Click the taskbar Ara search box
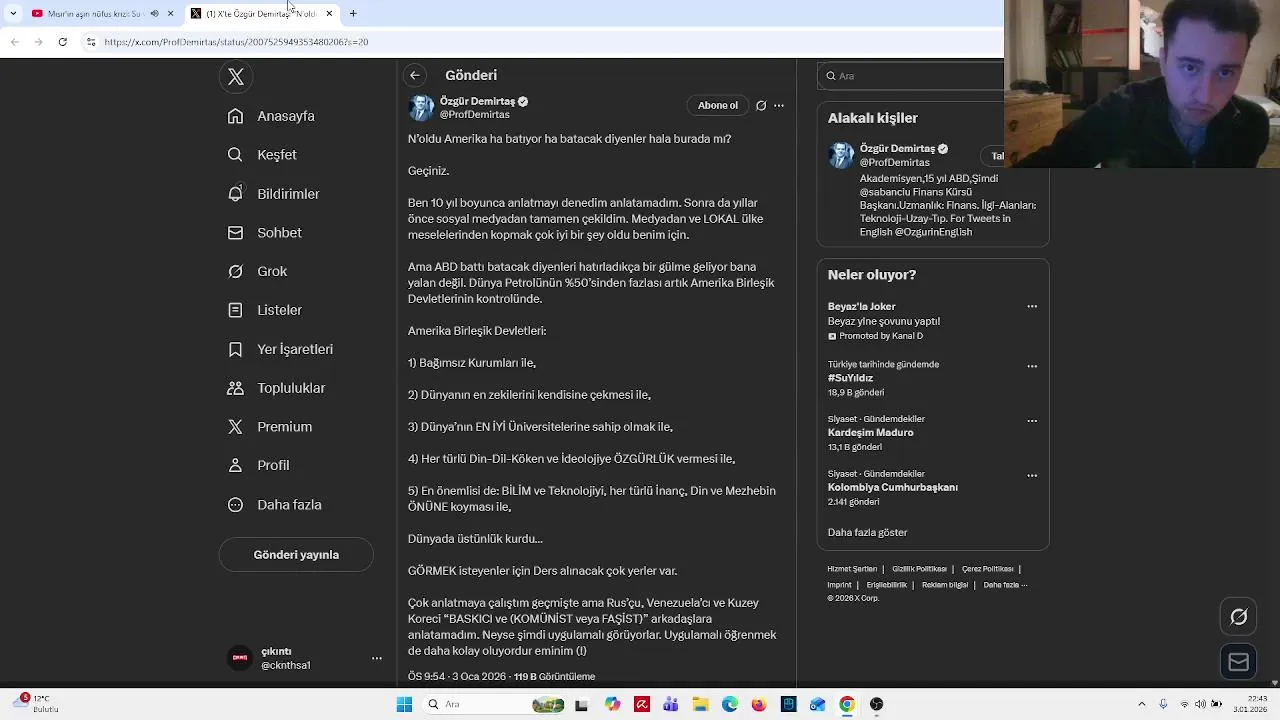 (x=496, y=705)
